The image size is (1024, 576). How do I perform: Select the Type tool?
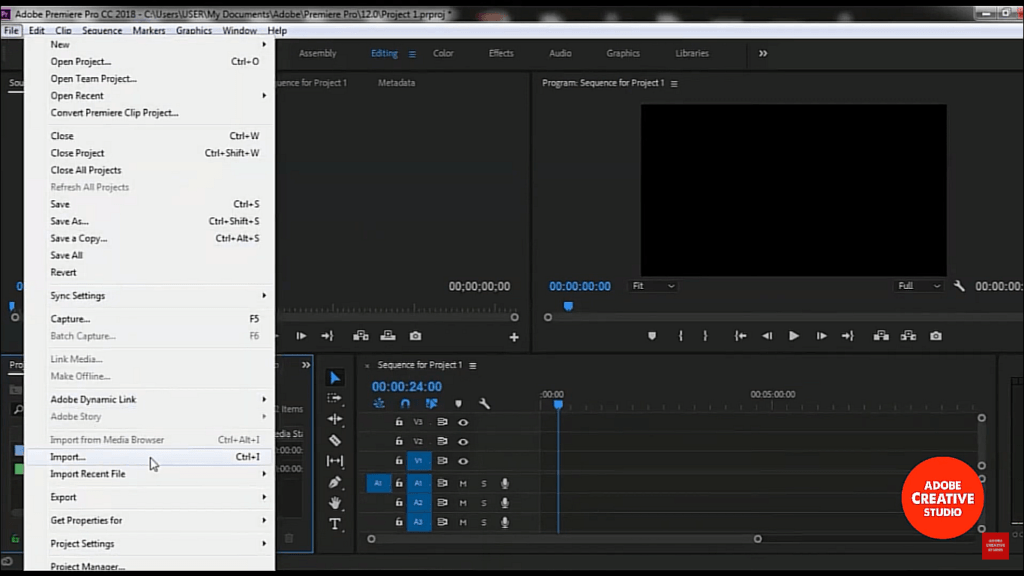(x=334, y=524)
